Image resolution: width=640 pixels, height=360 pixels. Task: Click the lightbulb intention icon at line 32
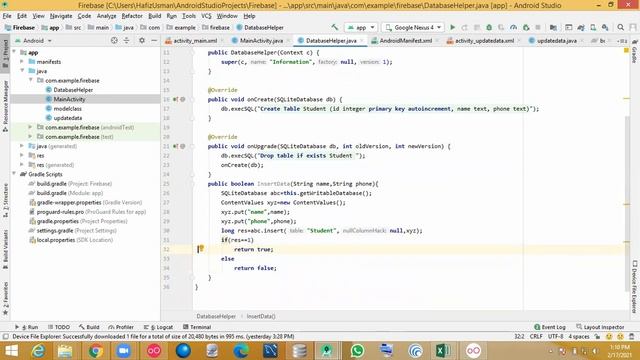tap(200, 249)
